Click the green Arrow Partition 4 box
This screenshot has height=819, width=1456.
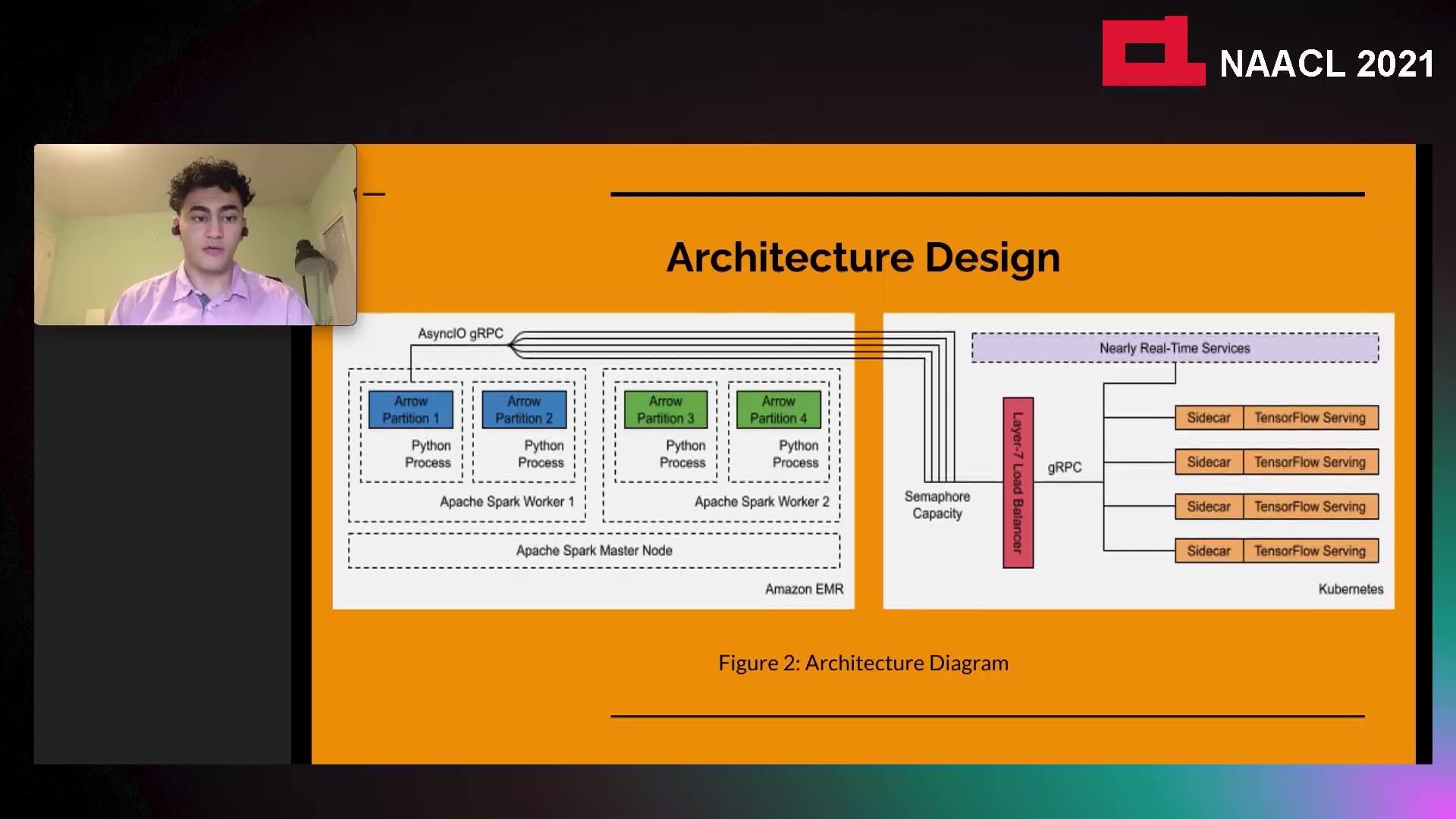pos(779,409)
